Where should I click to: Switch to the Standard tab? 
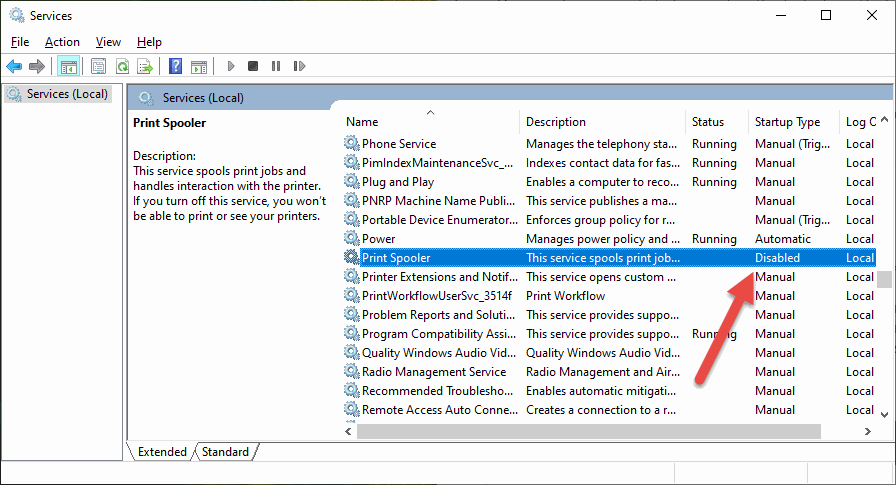click(x=226, y=452)
